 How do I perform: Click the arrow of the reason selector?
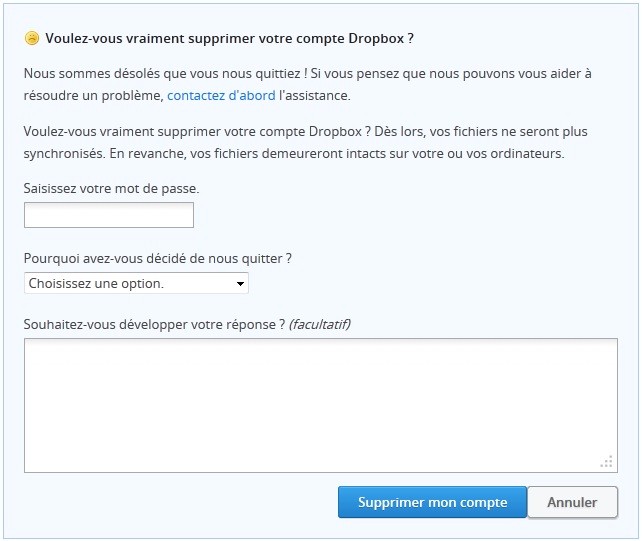pyautogui.click(x=240, y=284)
